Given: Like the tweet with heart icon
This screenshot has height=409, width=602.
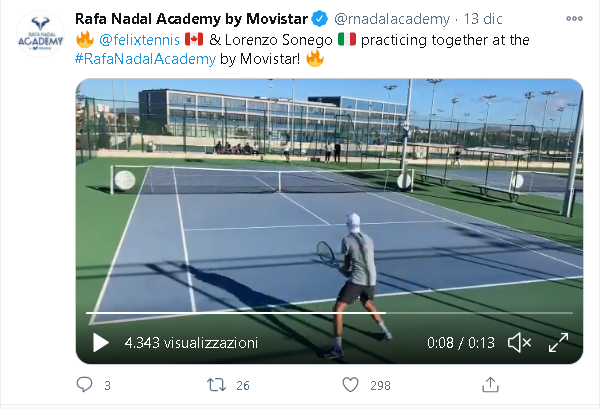Looking at the screenshot, I should [x=350, y=385].
